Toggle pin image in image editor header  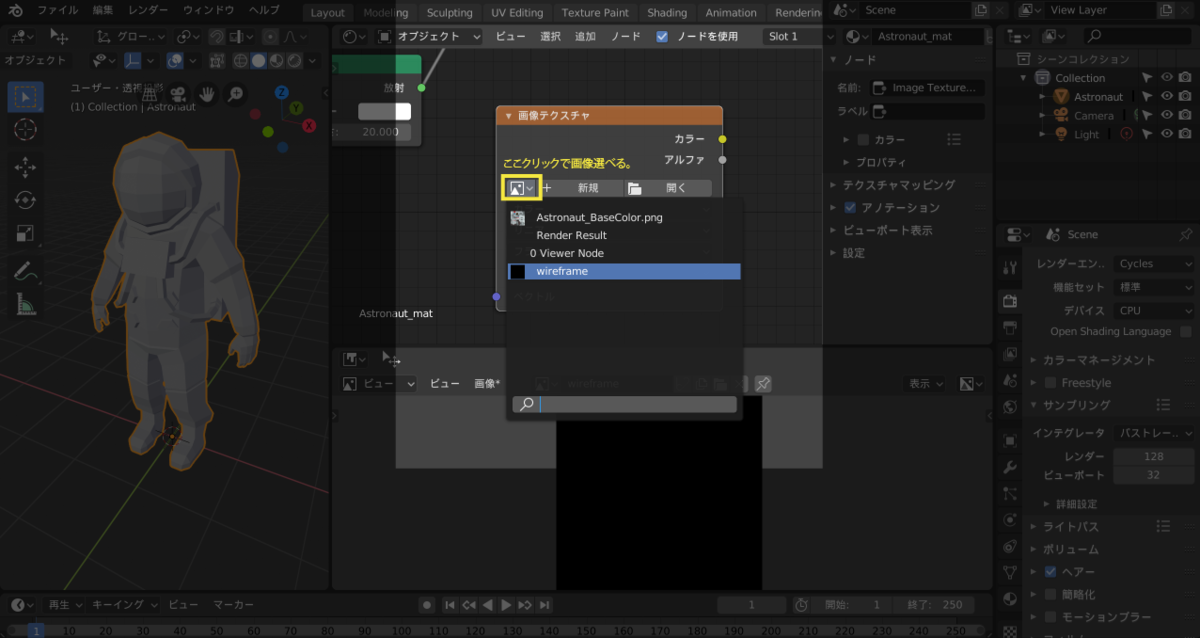click(x=763, y=383)
